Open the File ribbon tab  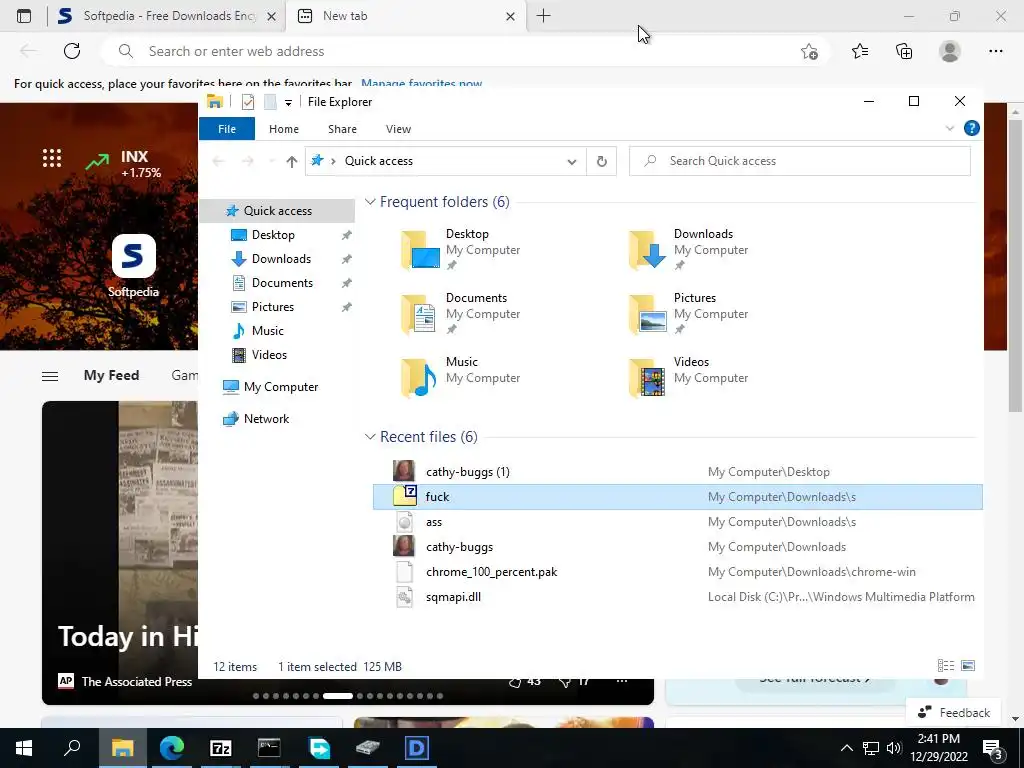[227, 129]
